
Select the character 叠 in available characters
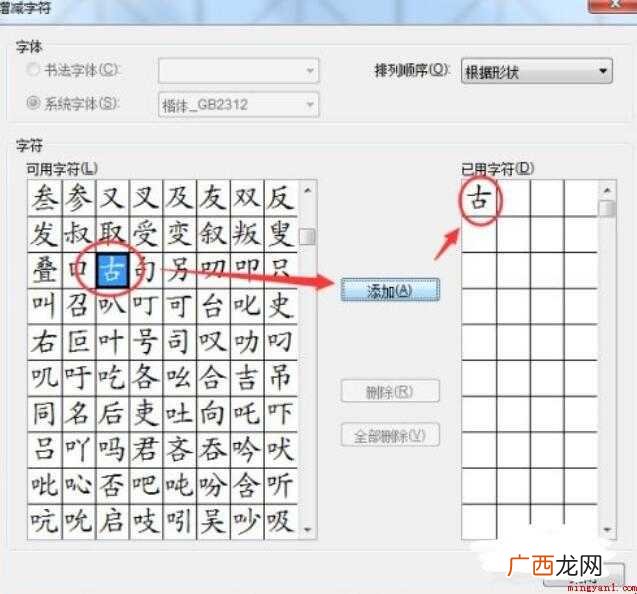(45, 270)
